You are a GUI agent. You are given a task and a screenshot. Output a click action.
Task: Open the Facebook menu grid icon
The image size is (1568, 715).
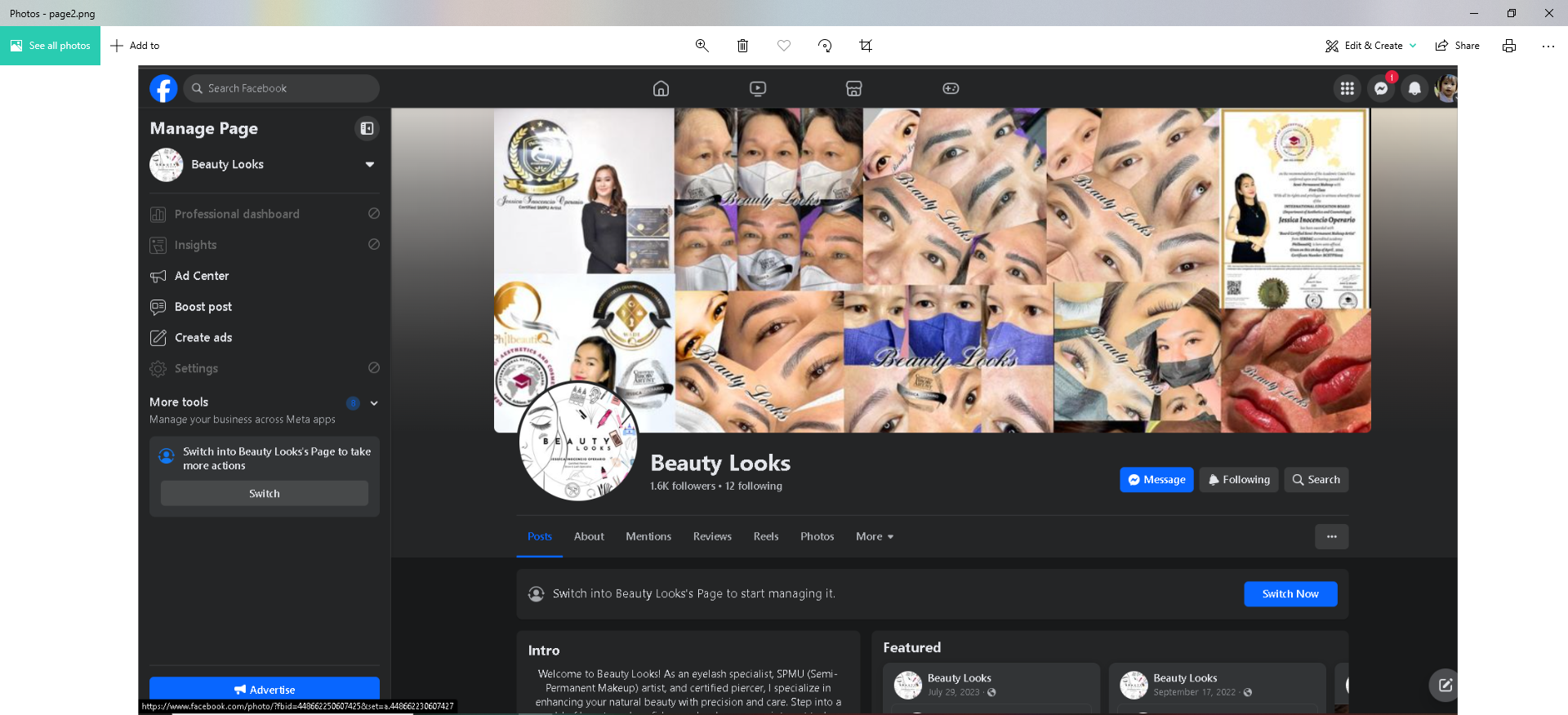[x=1347, y=88]
